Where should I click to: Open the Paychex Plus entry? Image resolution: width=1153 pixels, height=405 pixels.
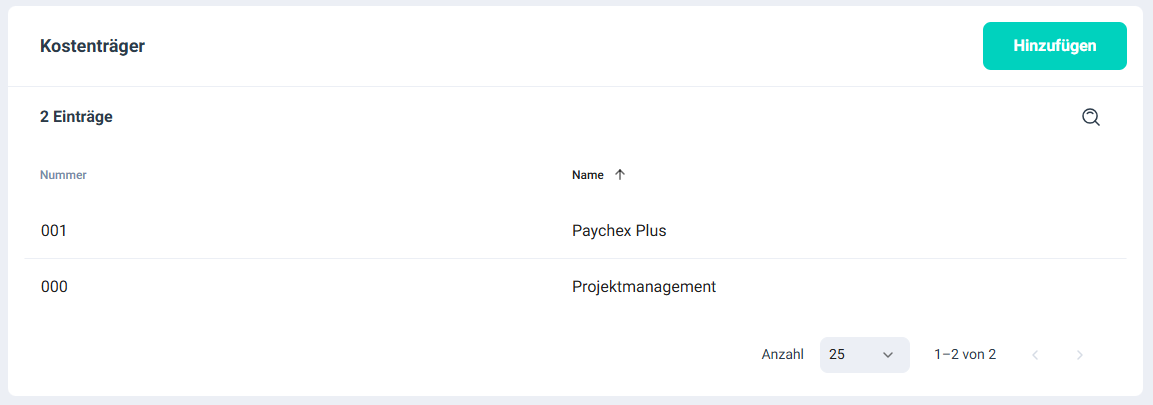[x=619, y=231]
